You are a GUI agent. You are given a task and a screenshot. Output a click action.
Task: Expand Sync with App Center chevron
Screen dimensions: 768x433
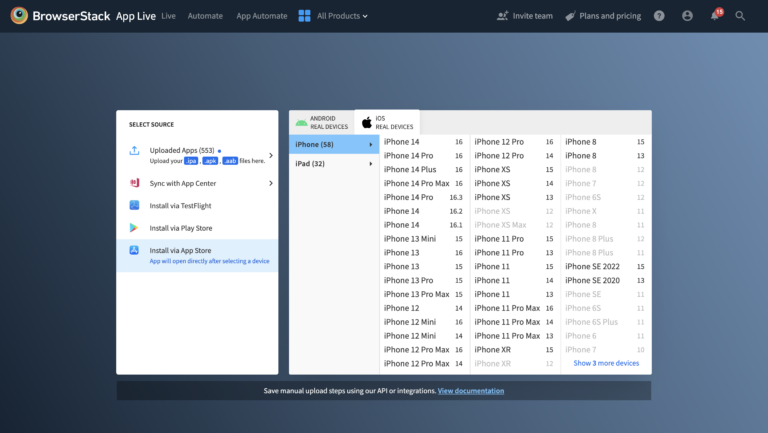(x=271, y=183)
